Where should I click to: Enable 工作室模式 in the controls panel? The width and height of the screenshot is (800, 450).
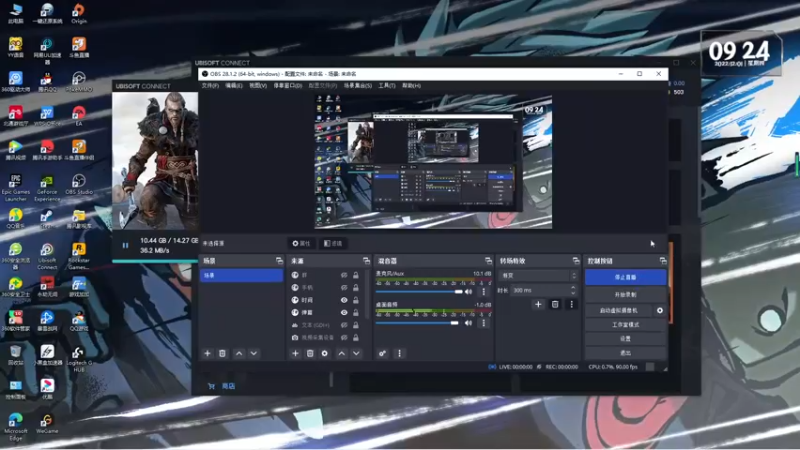pos(626,324)
